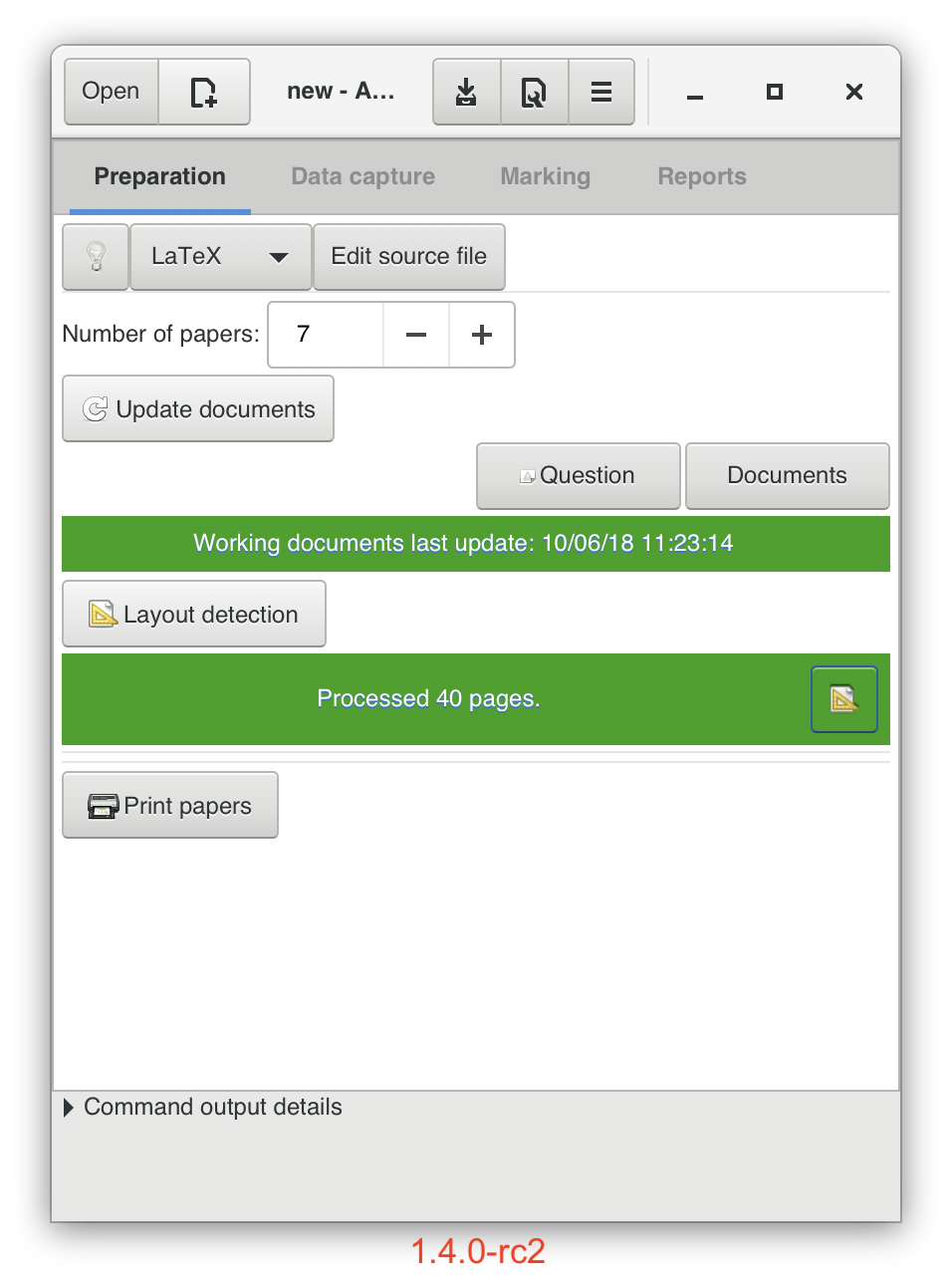952x1279 pixels.
Task: Click the document search wrench icon
Action: (x=534, y=92)
